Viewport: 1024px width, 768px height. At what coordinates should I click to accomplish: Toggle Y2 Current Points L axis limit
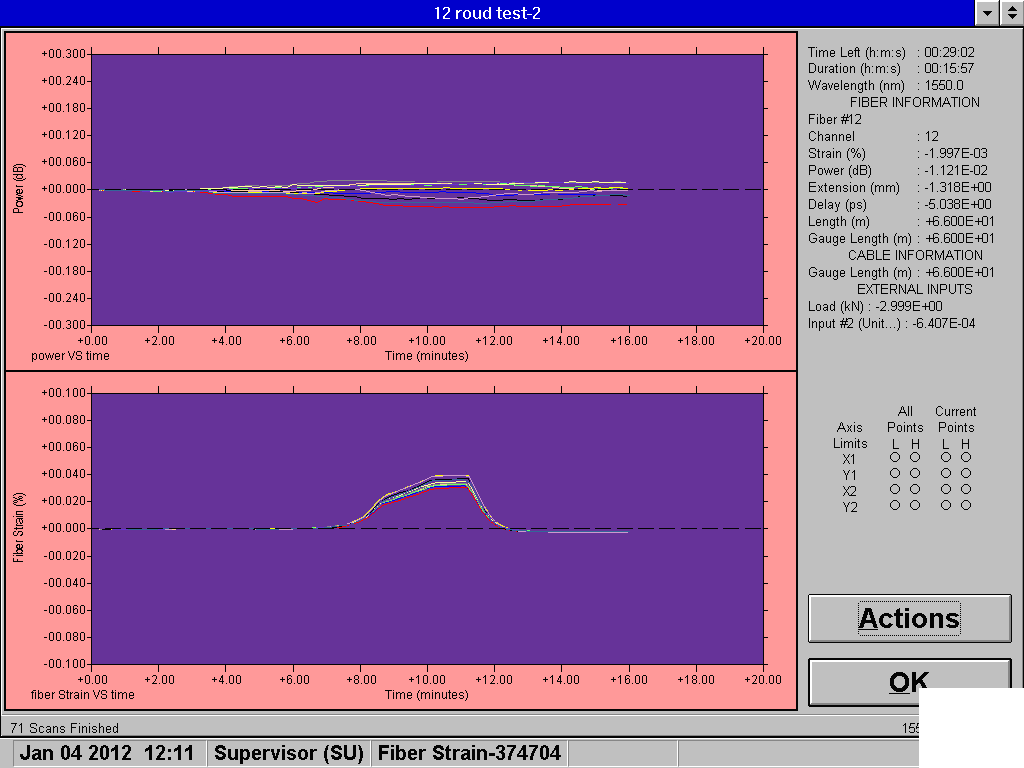tap(946, 505)
